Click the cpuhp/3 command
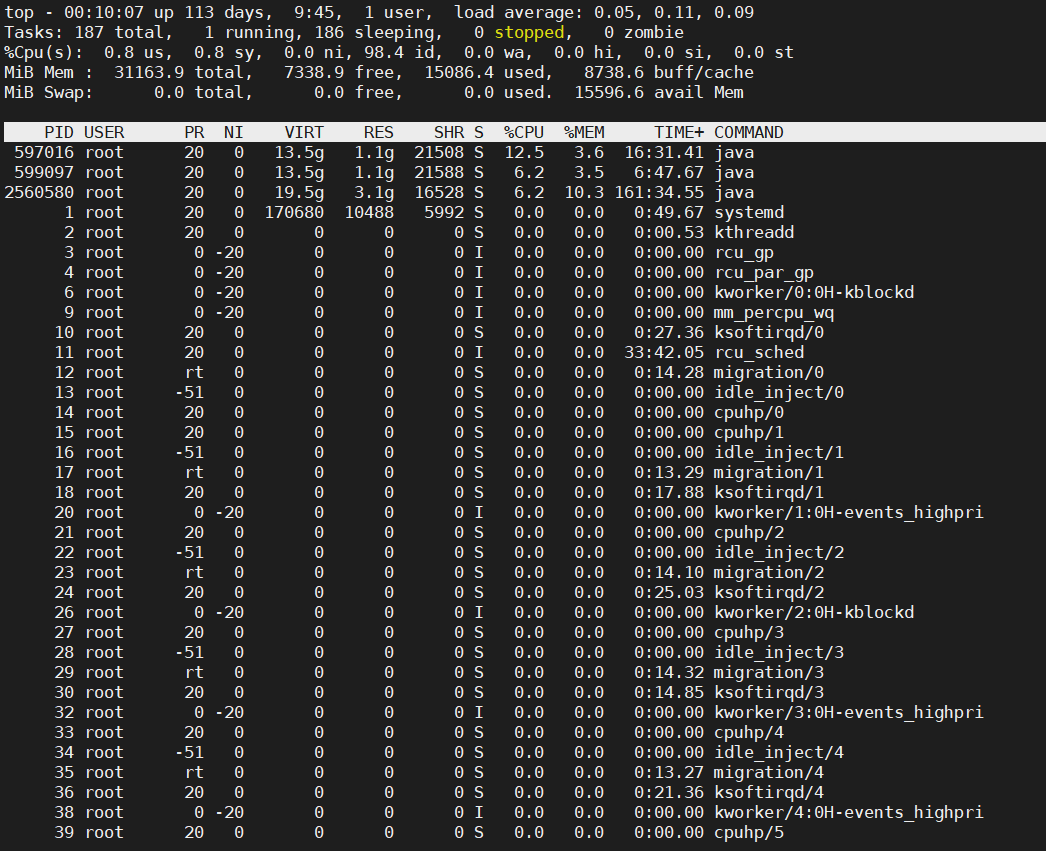This screenshot has width=1046, height=851. 749,633
